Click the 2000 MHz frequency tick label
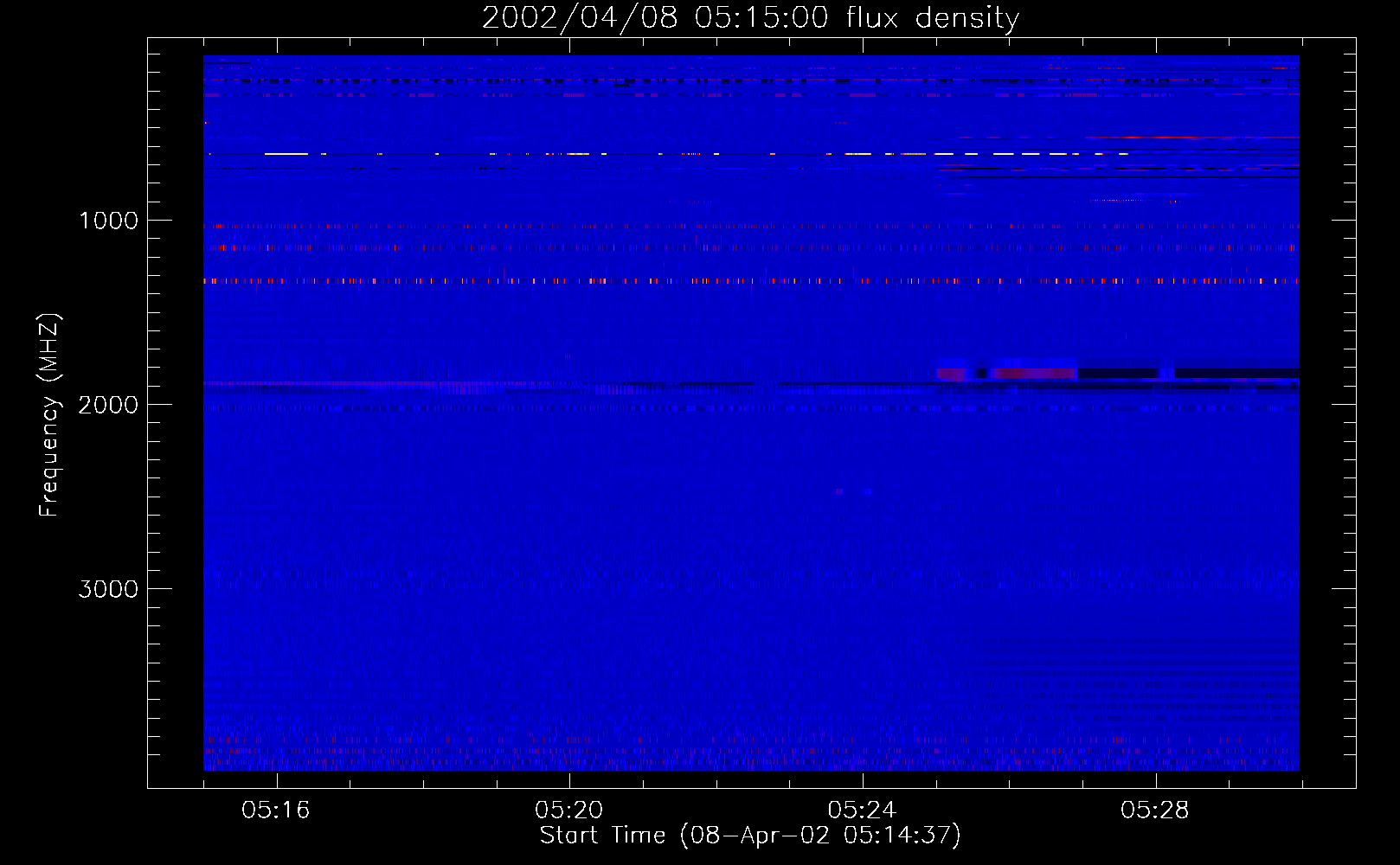Screen dimensions: 1400x865 coord(108,405)
